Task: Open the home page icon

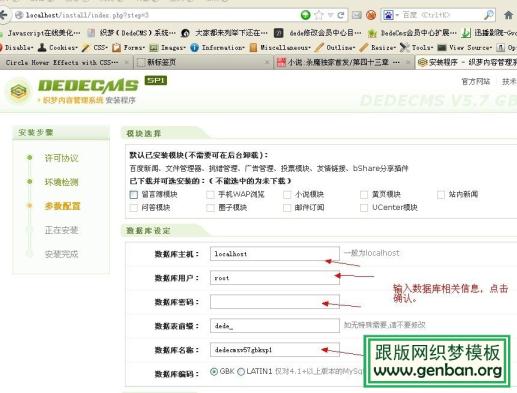Action: pos(508,15)
